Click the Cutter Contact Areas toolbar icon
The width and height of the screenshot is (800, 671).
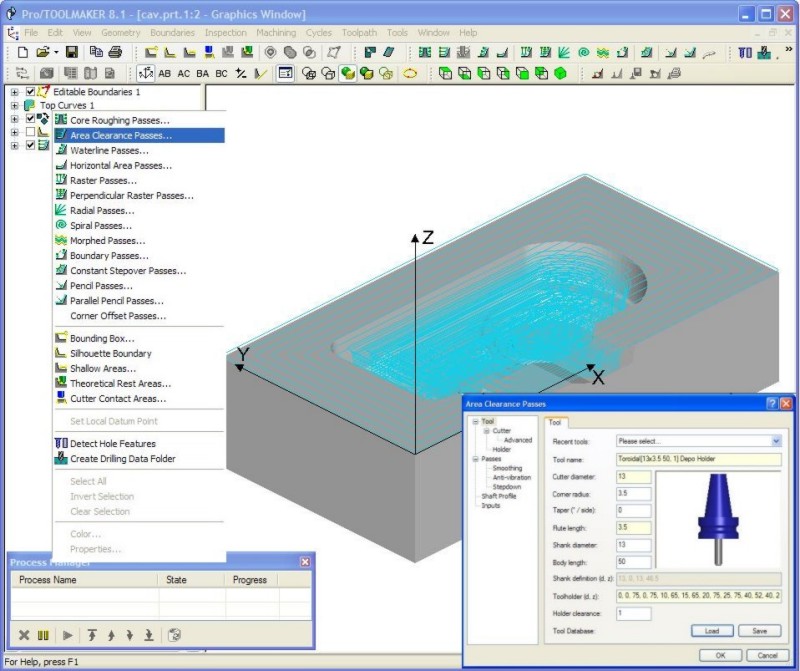pyautogui.click(x=209, y=52)
